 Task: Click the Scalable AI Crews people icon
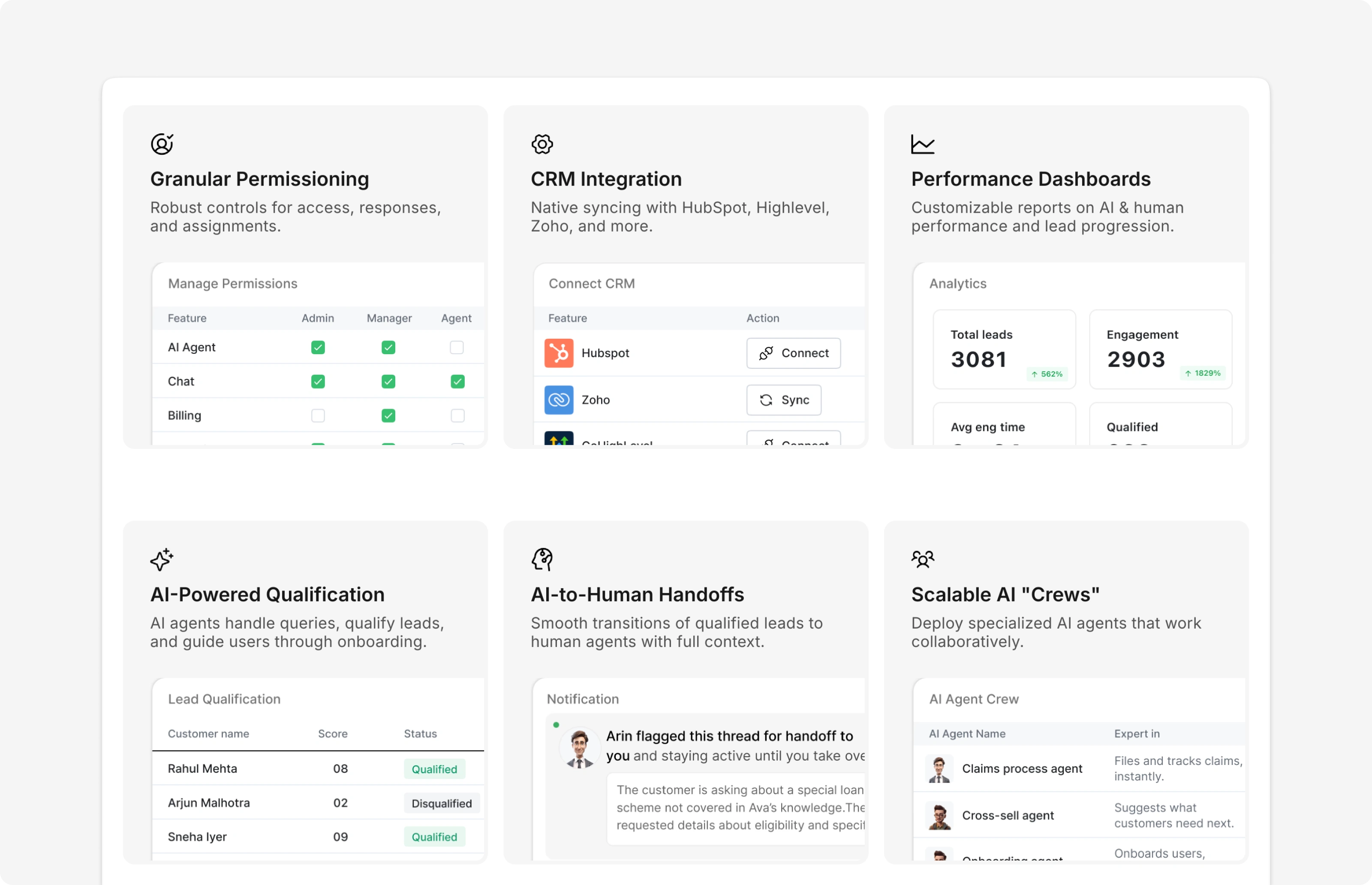(922, 559)
